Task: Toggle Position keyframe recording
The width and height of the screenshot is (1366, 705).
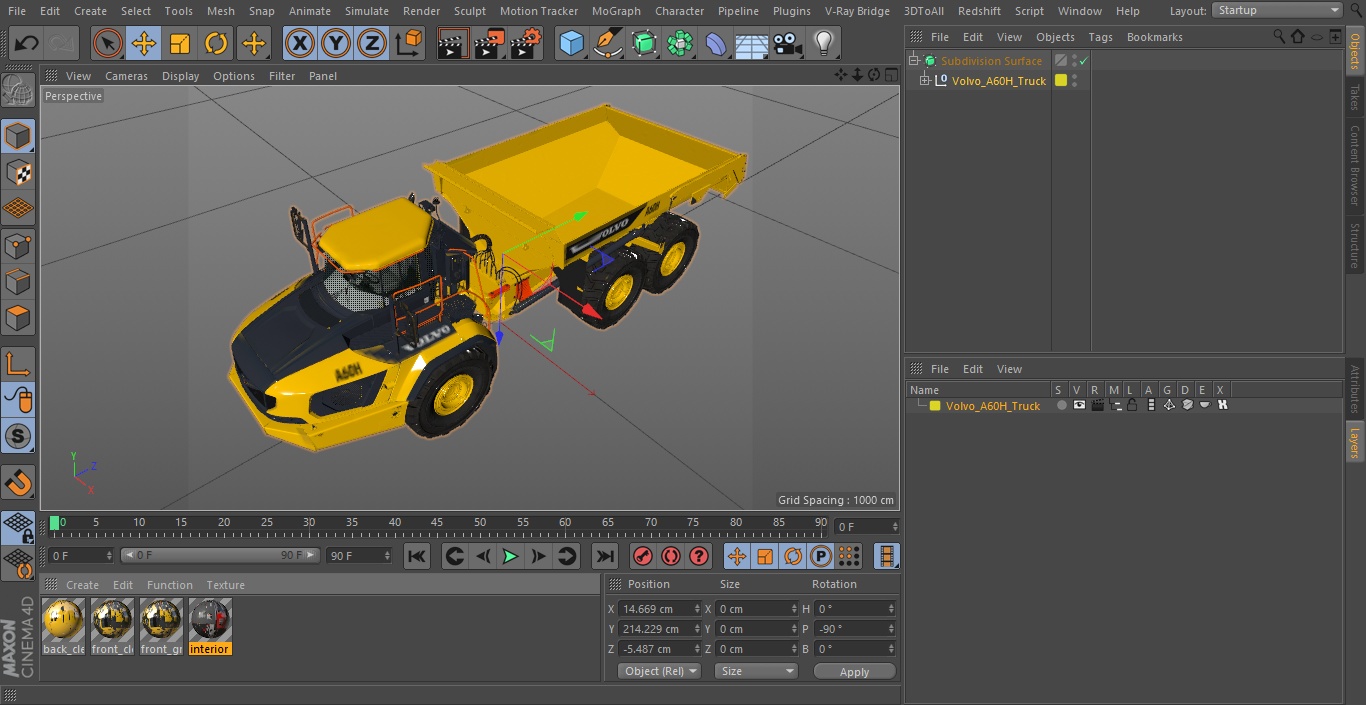Action: tap(737, 556)
